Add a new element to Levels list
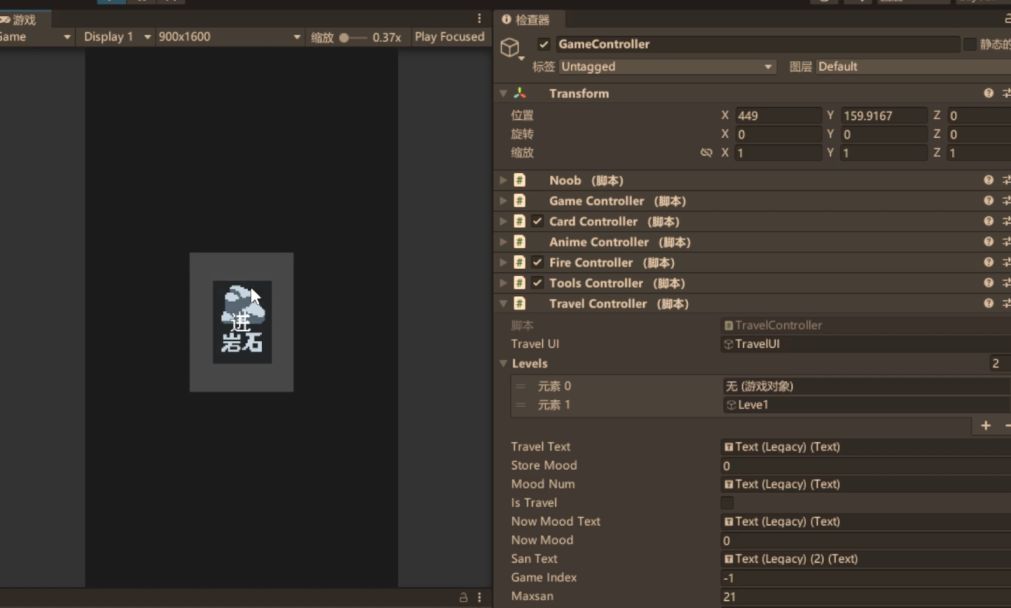1011x608 pixels. point(985,426)
